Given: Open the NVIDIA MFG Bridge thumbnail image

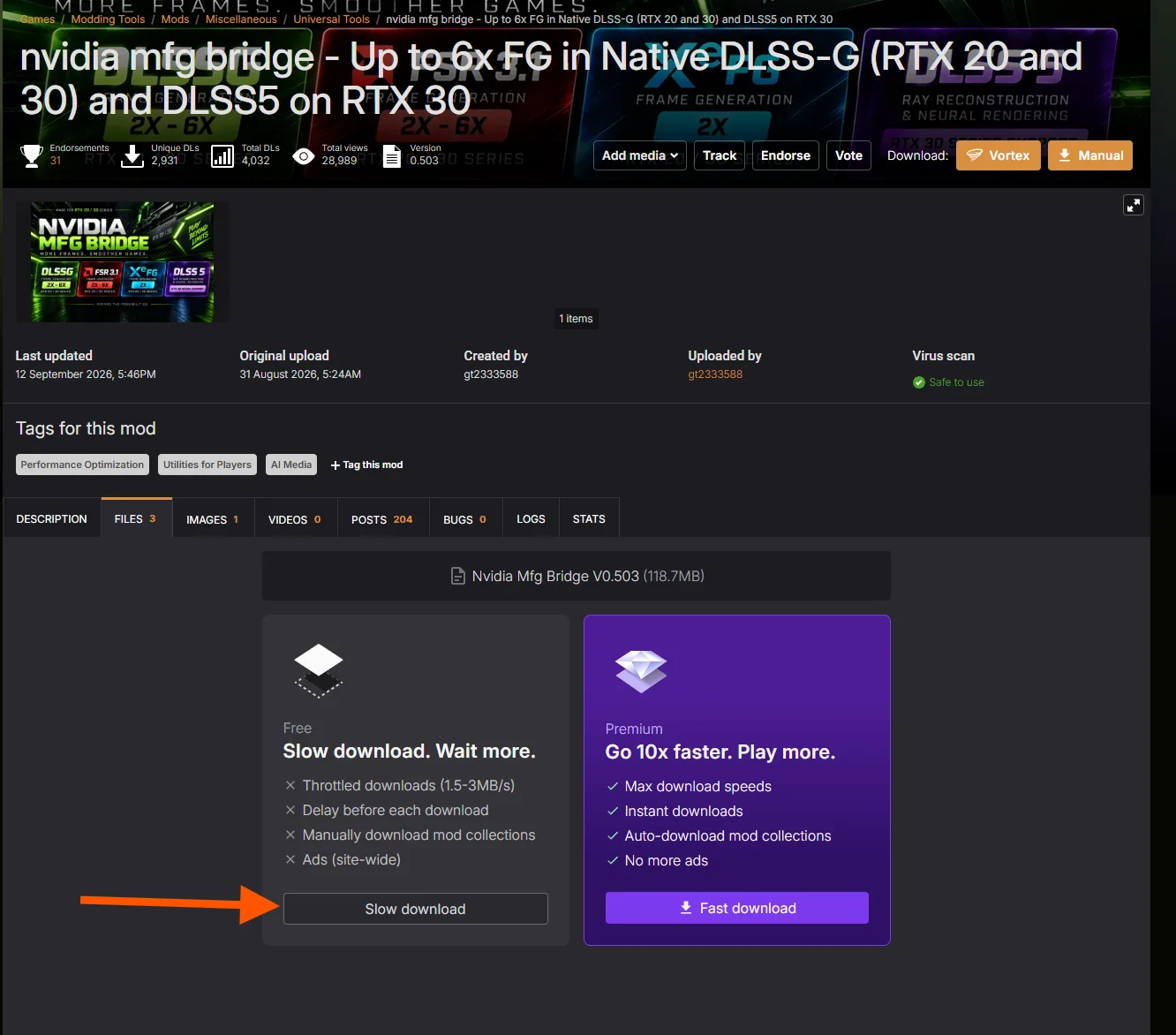Looking at the screenshot, I should tap(122, 261).
